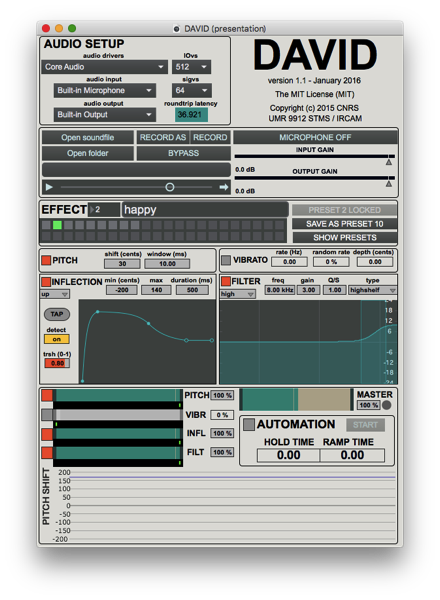
Task: Toggle the red square beside PITCH mix bar
Action: coord(47,395)
